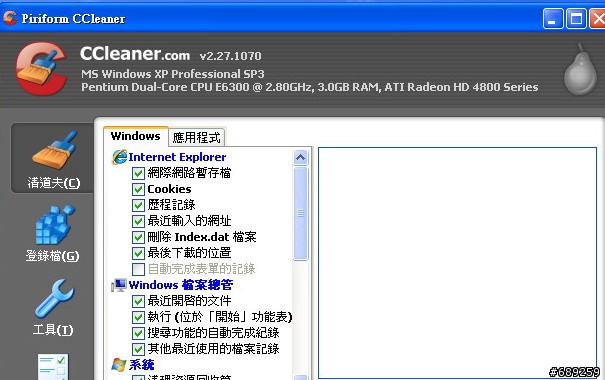The height and width of the screenshot is (380, 605).
Task: Uncheck 其他最近使用的檔案記錄 checkbox
Action: point(138,349)
